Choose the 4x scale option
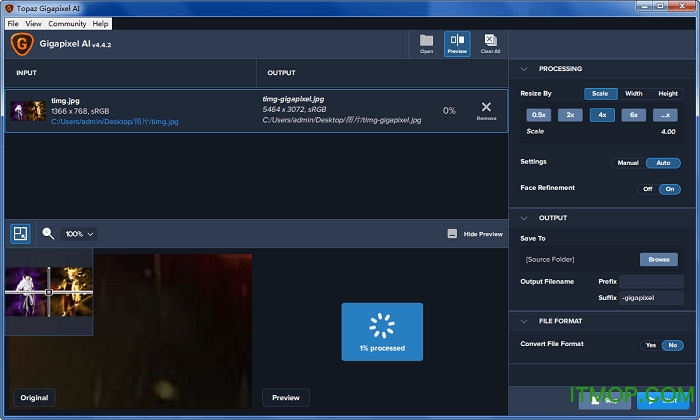This screenshot has width=700, height=420. [x=602, y=115]
